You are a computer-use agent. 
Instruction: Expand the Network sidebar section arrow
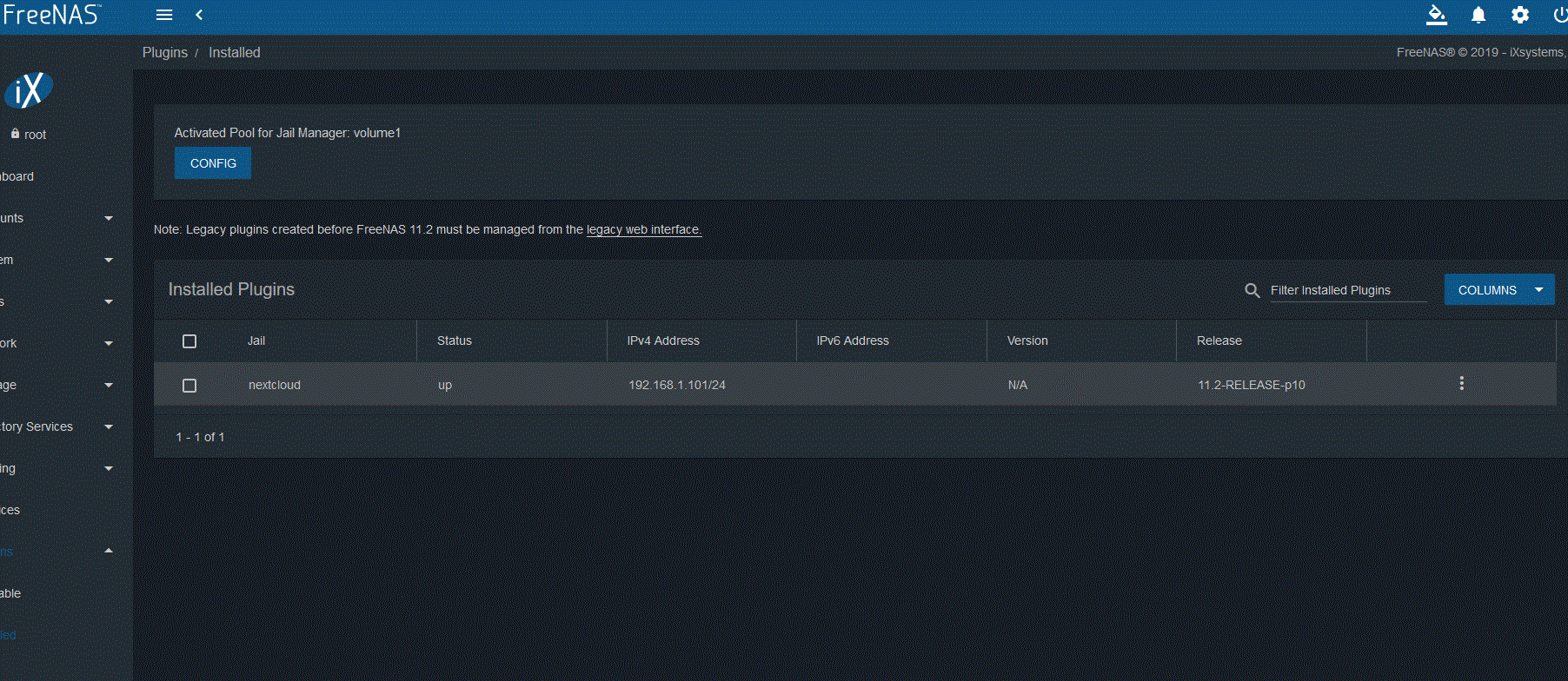(109, 343)
